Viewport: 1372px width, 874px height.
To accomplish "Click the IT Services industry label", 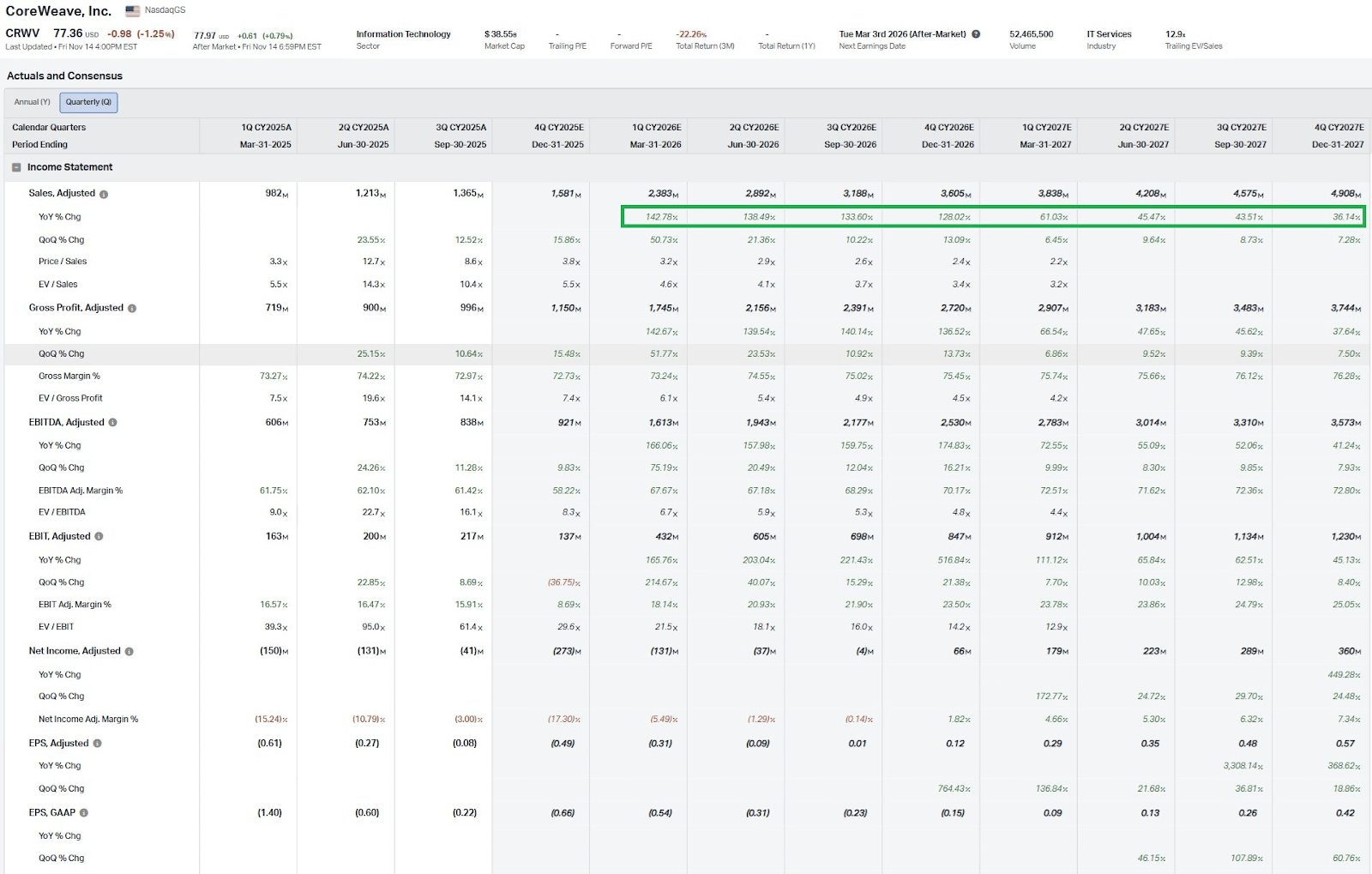I will (1109, 34).
